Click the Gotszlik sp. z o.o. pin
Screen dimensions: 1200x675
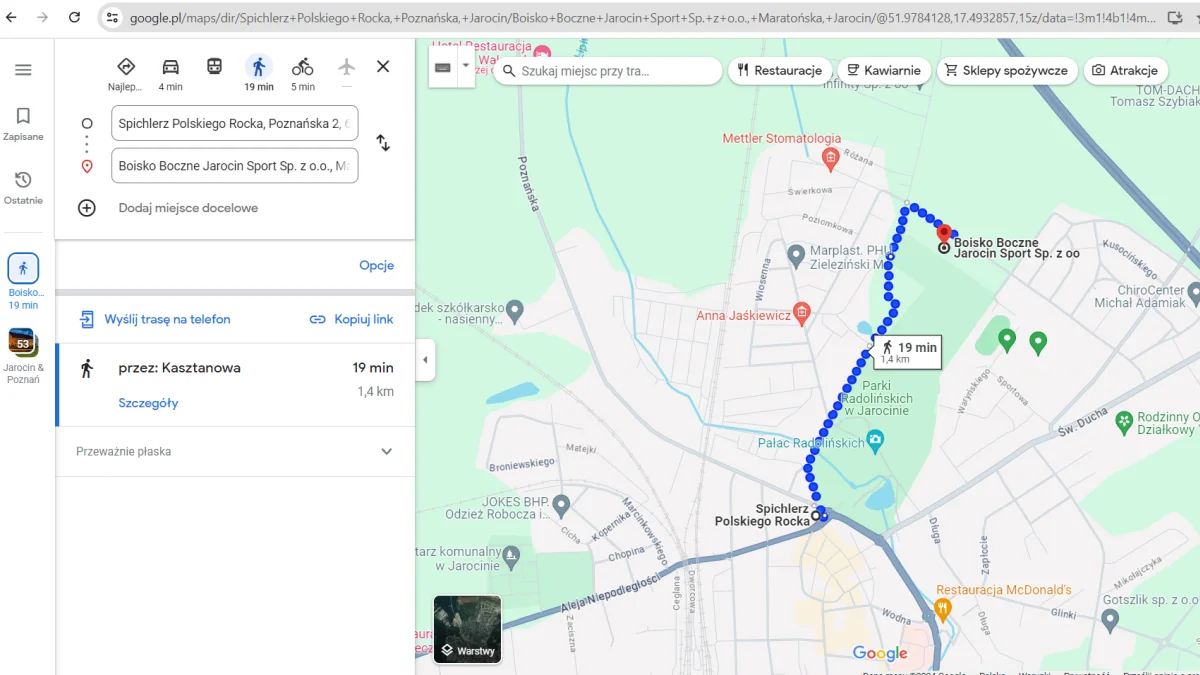click(1109, 620)
